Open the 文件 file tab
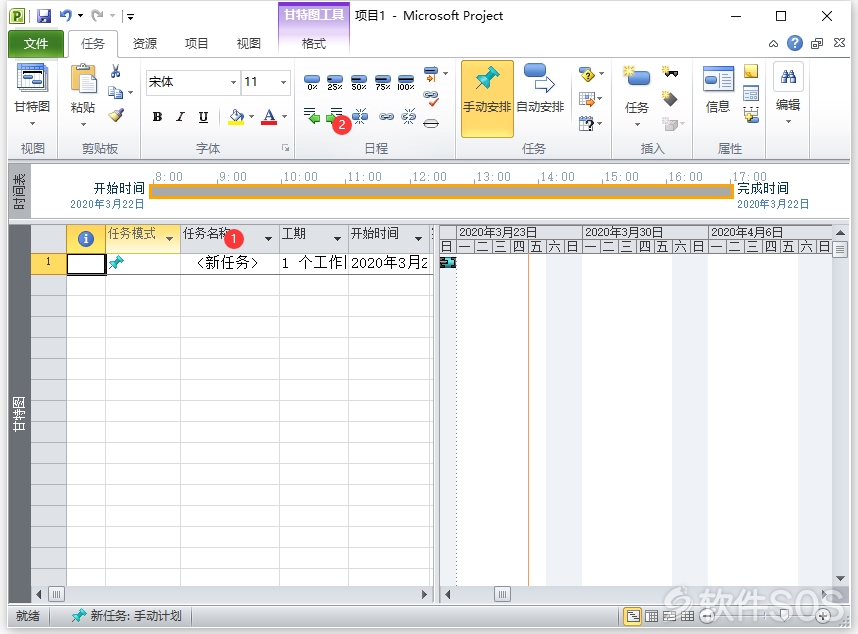Screen dimensions: 858x634 pyautogui.click(x=36, y=44)
